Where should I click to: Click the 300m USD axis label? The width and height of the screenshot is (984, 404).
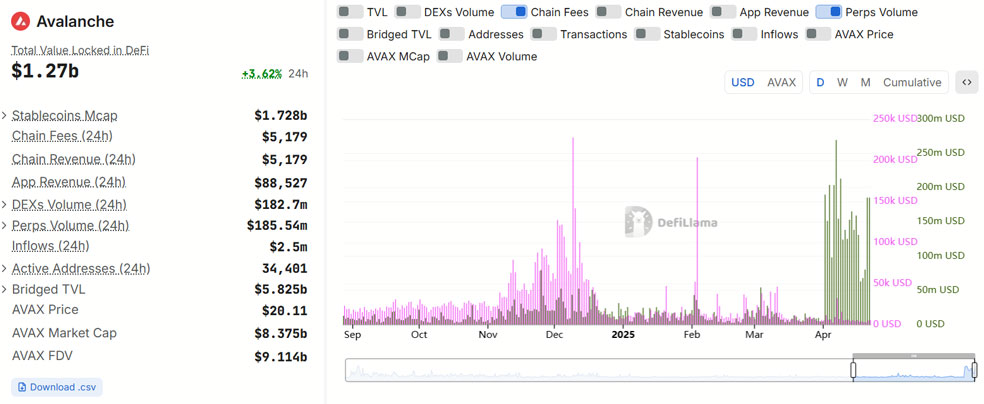click(x=941, y=118)
